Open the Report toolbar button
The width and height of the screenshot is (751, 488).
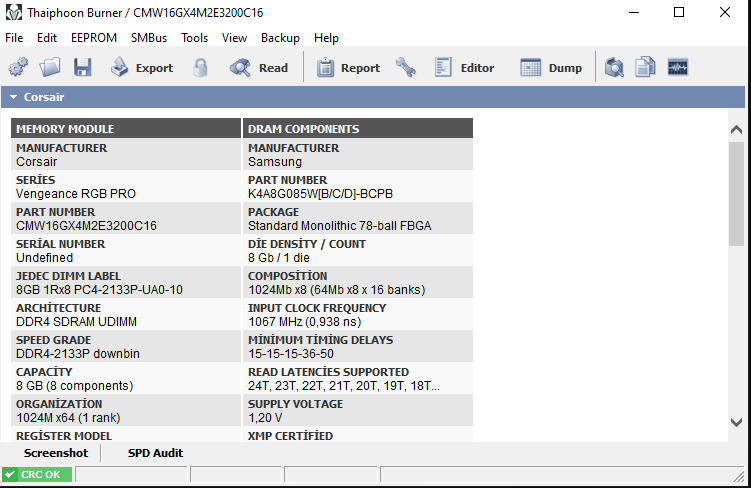(x=348, y=68)
